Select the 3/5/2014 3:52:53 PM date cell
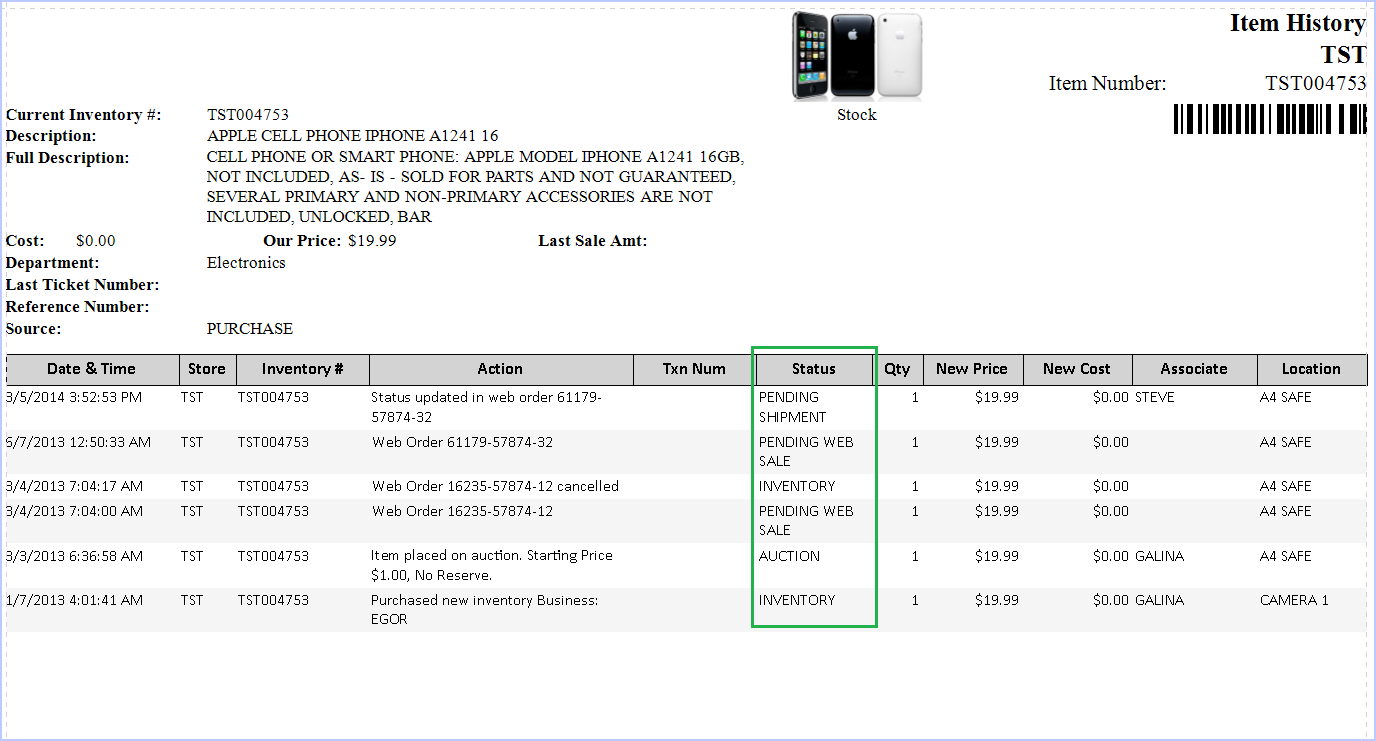1376x741 pixels. pyautogui.click(x=74, y=397)
